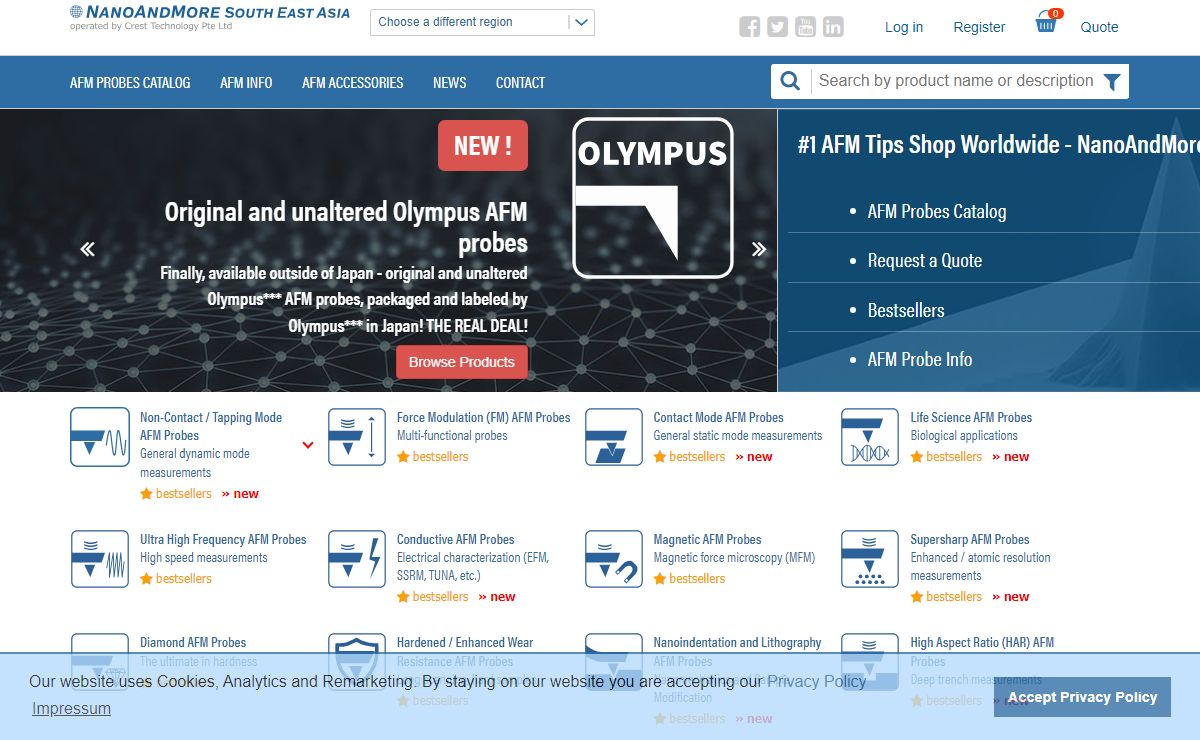Screen dimensions: 1200x740
Task: Click the Register link
Action: (x=979, y=27)
